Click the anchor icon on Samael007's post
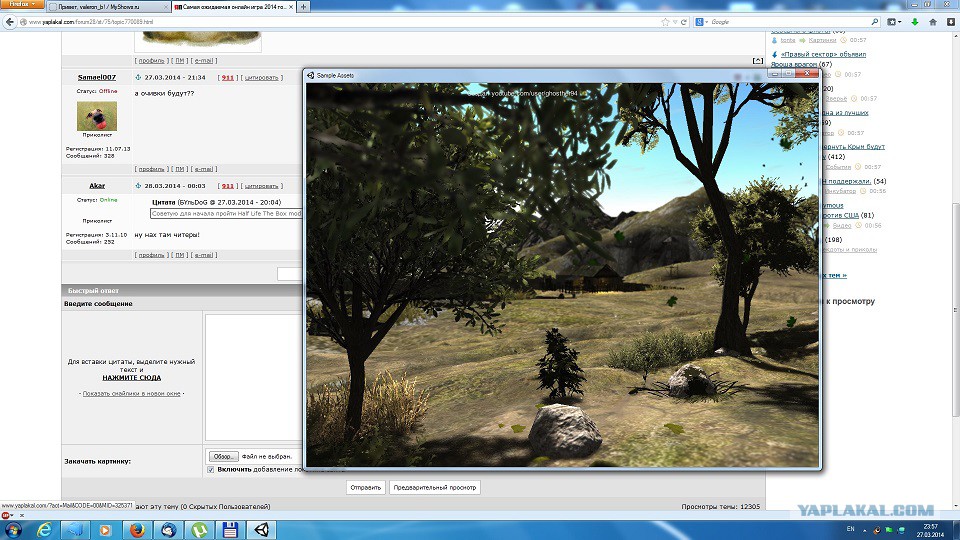 pos(138,77)
